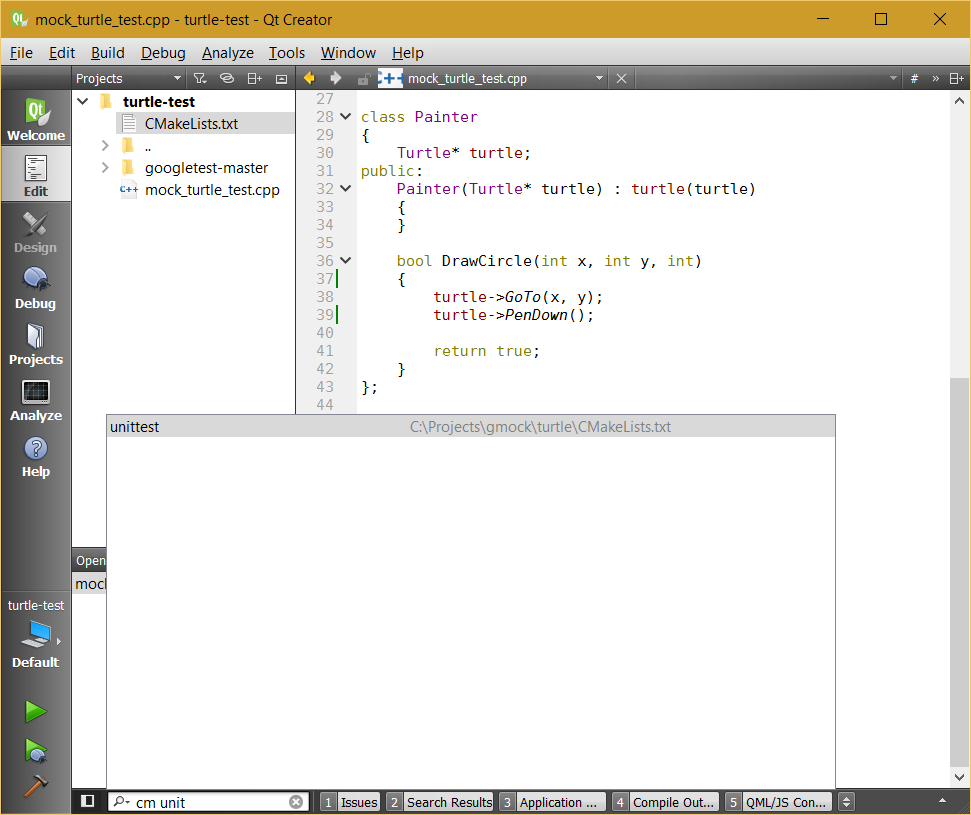Image resolution: width=971 pixels, height=815 pixels.
Task: Open the Welcome mode
Action: pyautogui.click(x=36, y=119)
